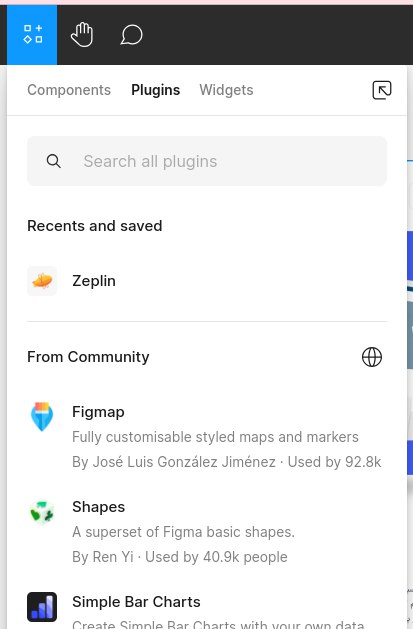Click the From Community heading
This screenshot has width=413, height=629.
tap(88, 357)
